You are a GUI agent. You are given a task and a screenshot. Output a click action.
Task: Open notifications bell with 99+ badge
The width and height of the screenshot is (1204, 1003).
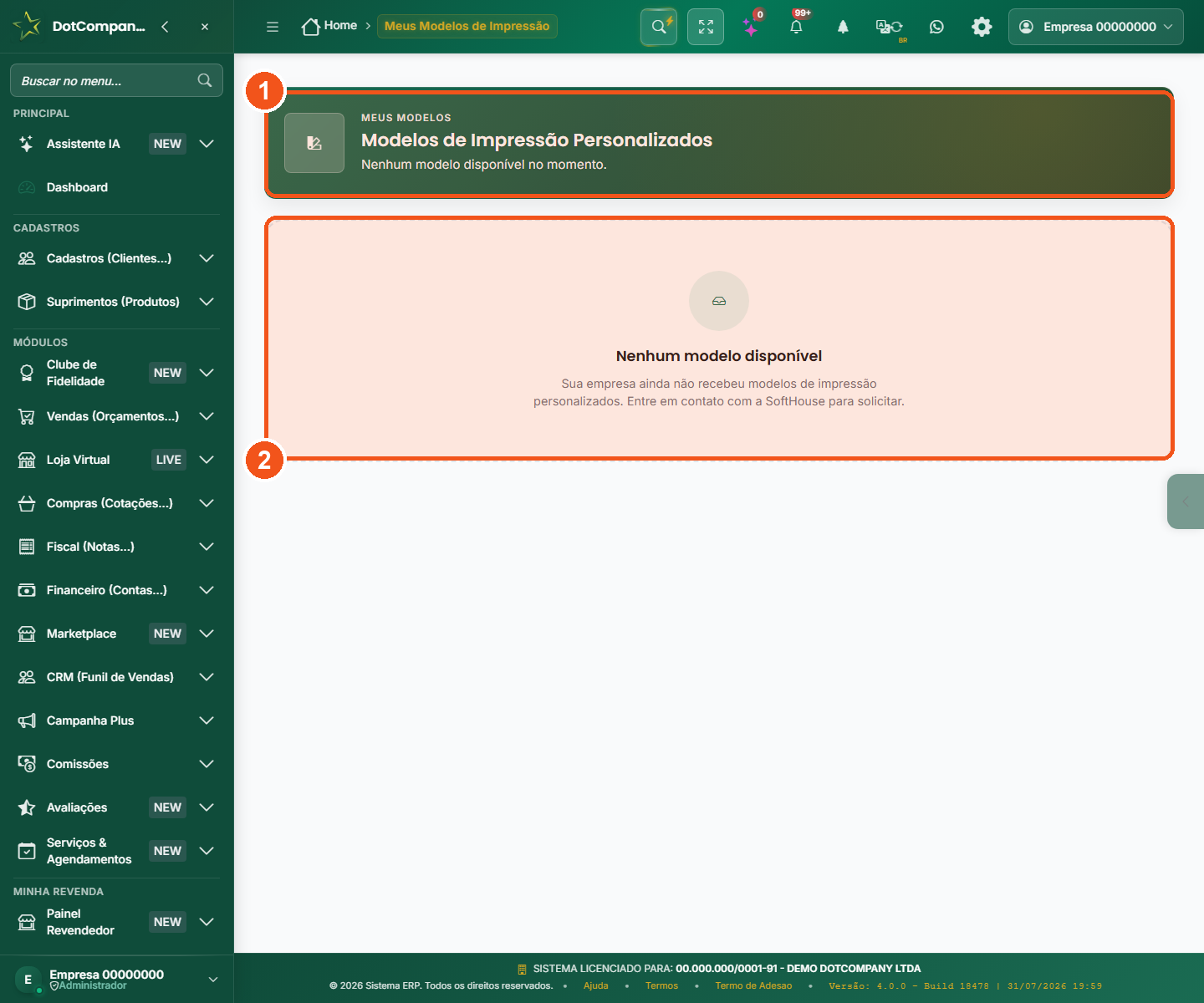click(797, 27)
